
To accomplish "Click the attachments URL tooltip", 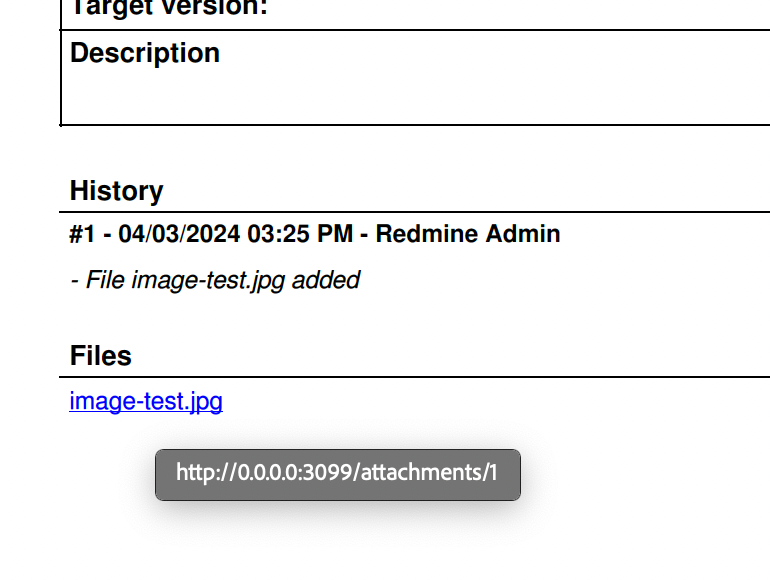I will point(338,475).
